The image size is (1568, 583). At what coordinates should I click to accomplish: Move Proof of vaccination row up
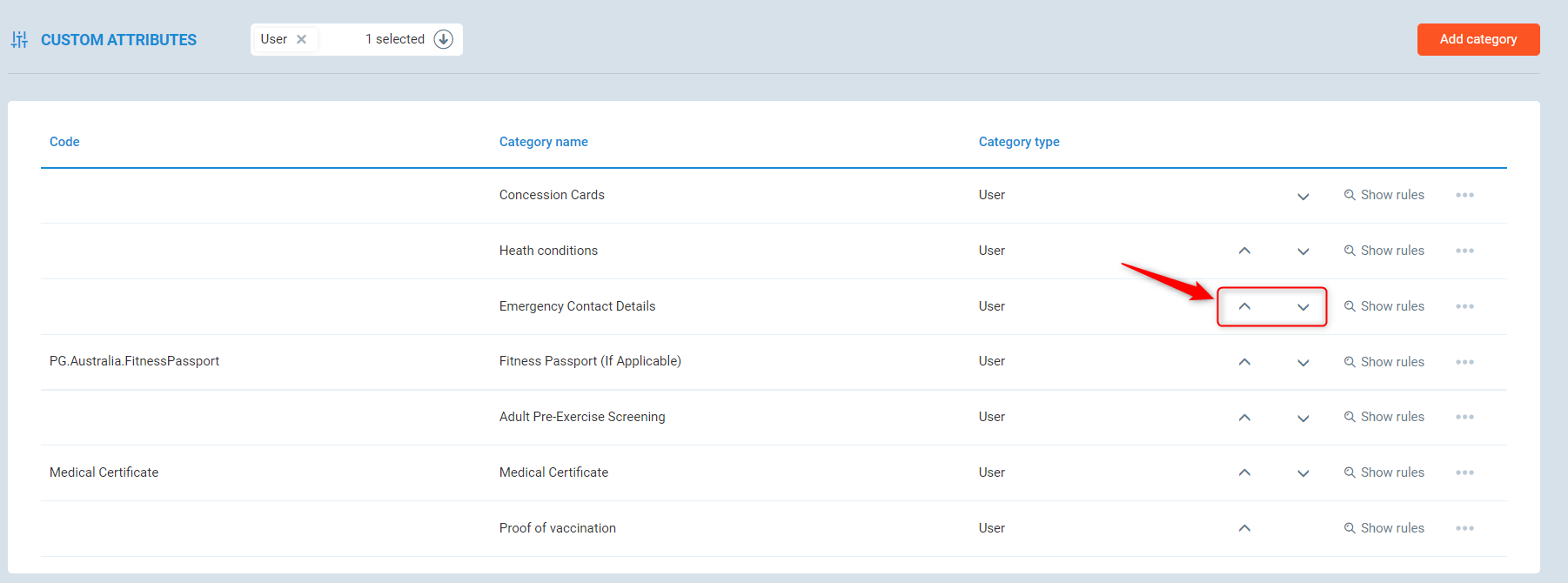(x=1244, y=528)
